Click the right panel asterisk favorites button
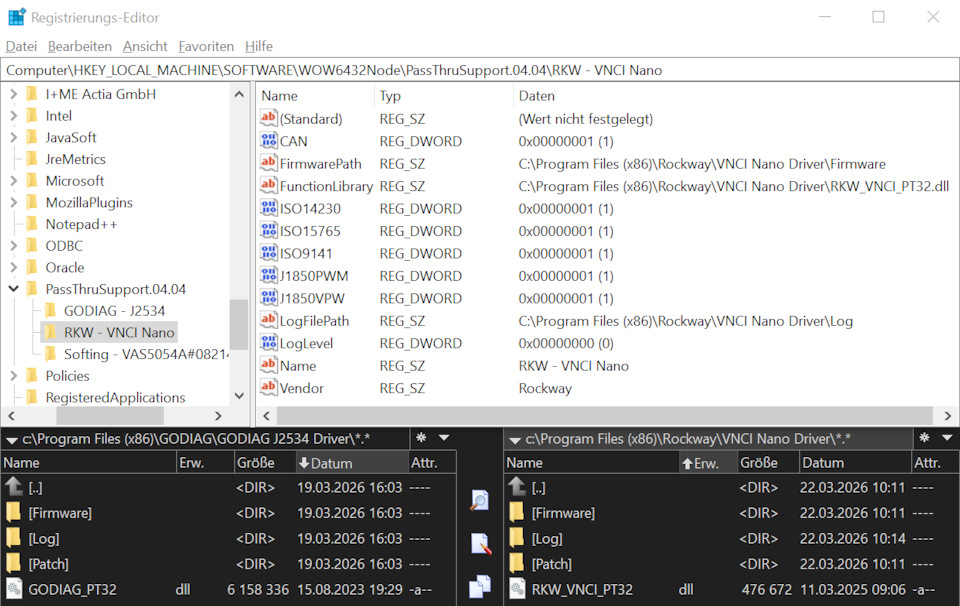 pyautogui.click(x=924, y=438)
